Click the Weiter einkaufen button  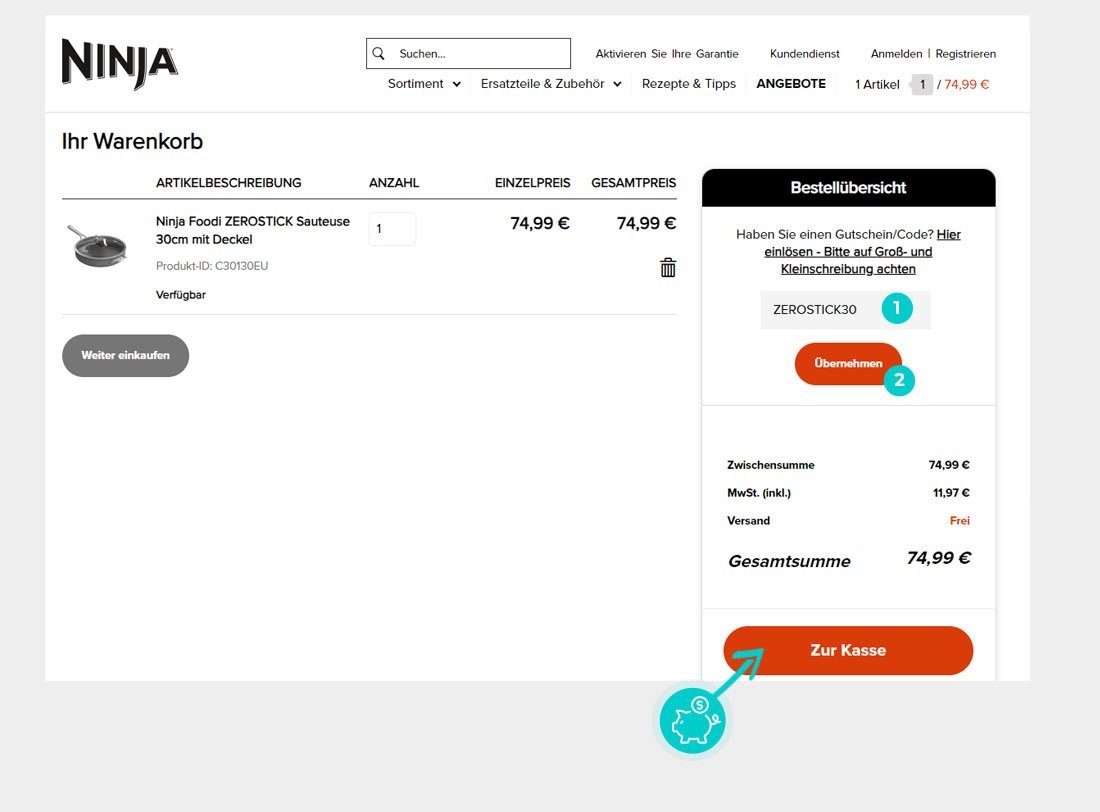click(x=126, y=355)
